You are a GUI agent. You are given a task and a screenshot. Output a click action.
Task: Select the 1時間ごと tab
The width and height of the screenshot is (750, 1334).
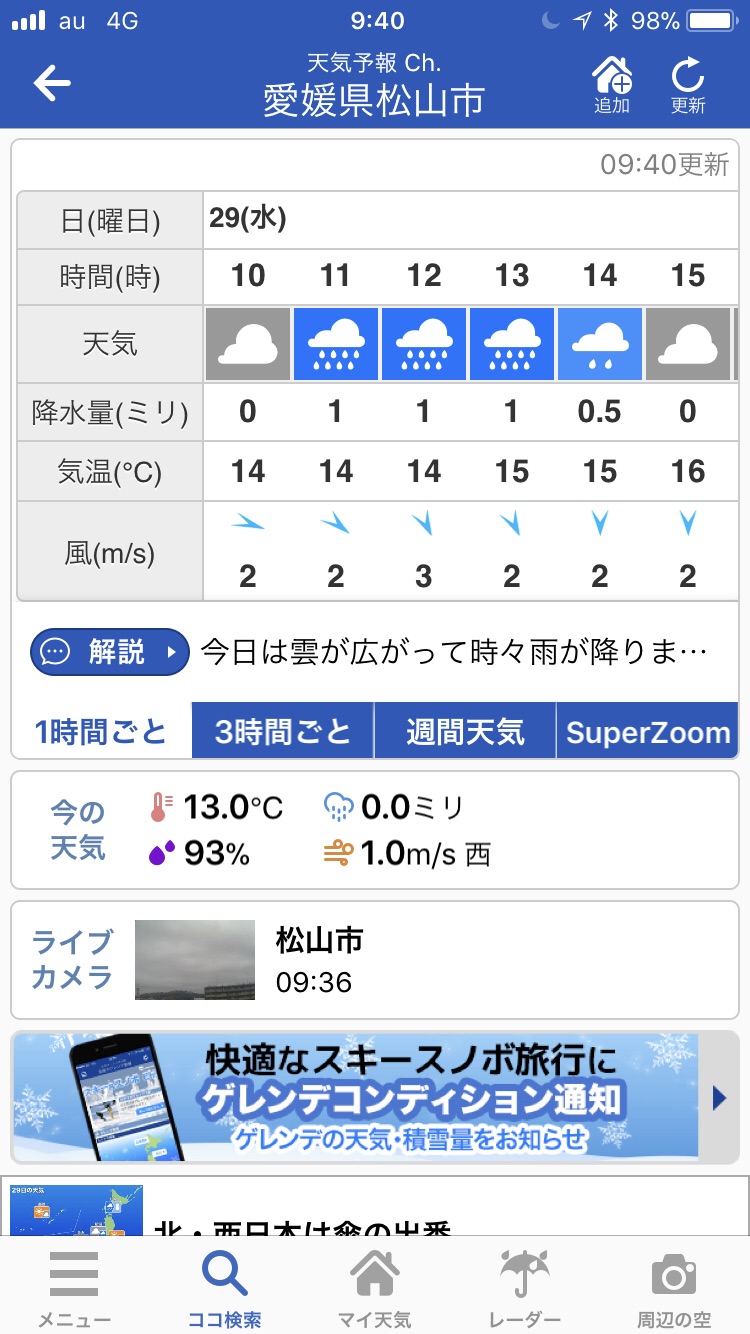tap(101, 731)
